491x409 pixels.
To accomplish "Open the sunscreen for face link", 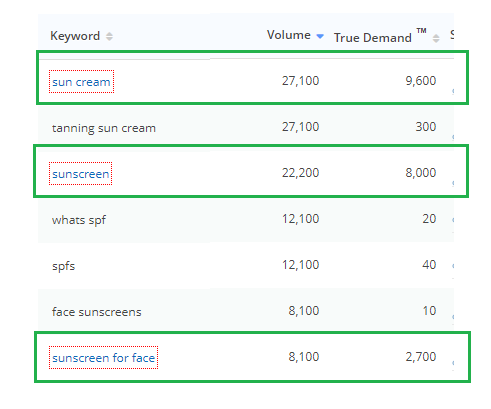I will pyautogui.click(x=103, y=358).
